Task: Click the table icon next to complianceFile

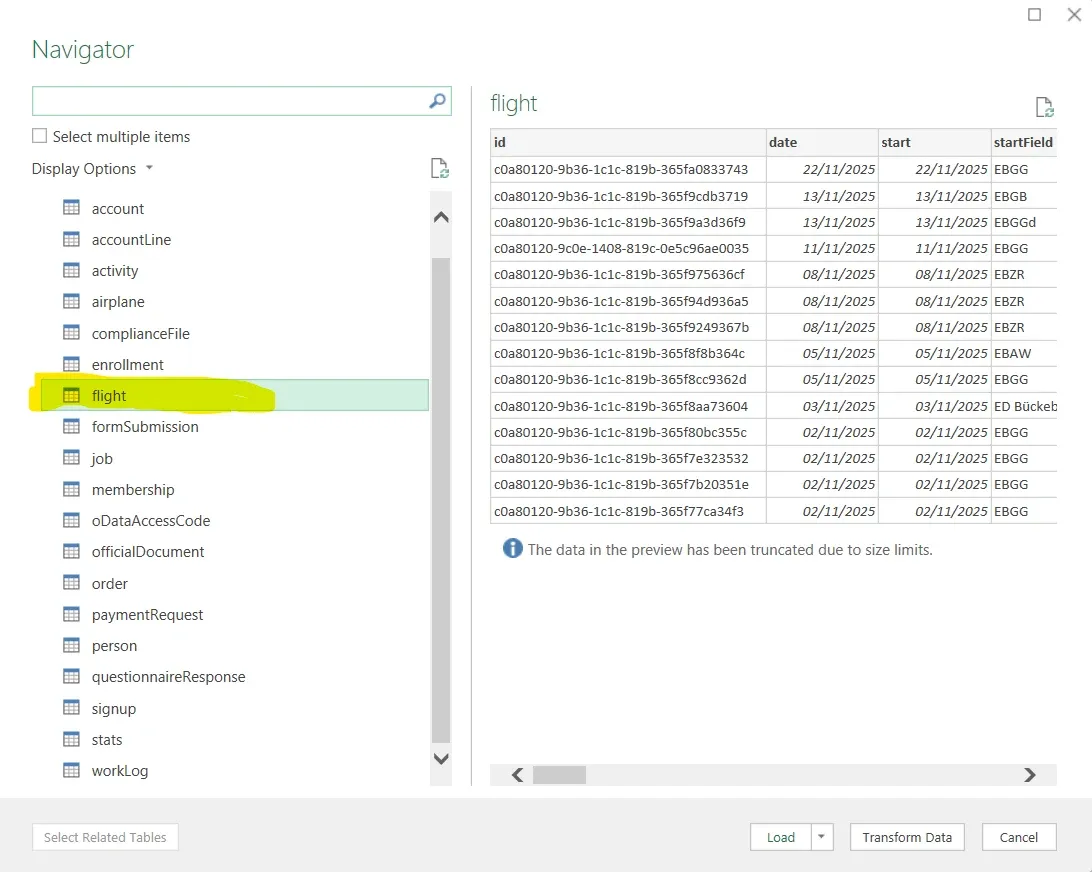Action: tap(71, 332)
